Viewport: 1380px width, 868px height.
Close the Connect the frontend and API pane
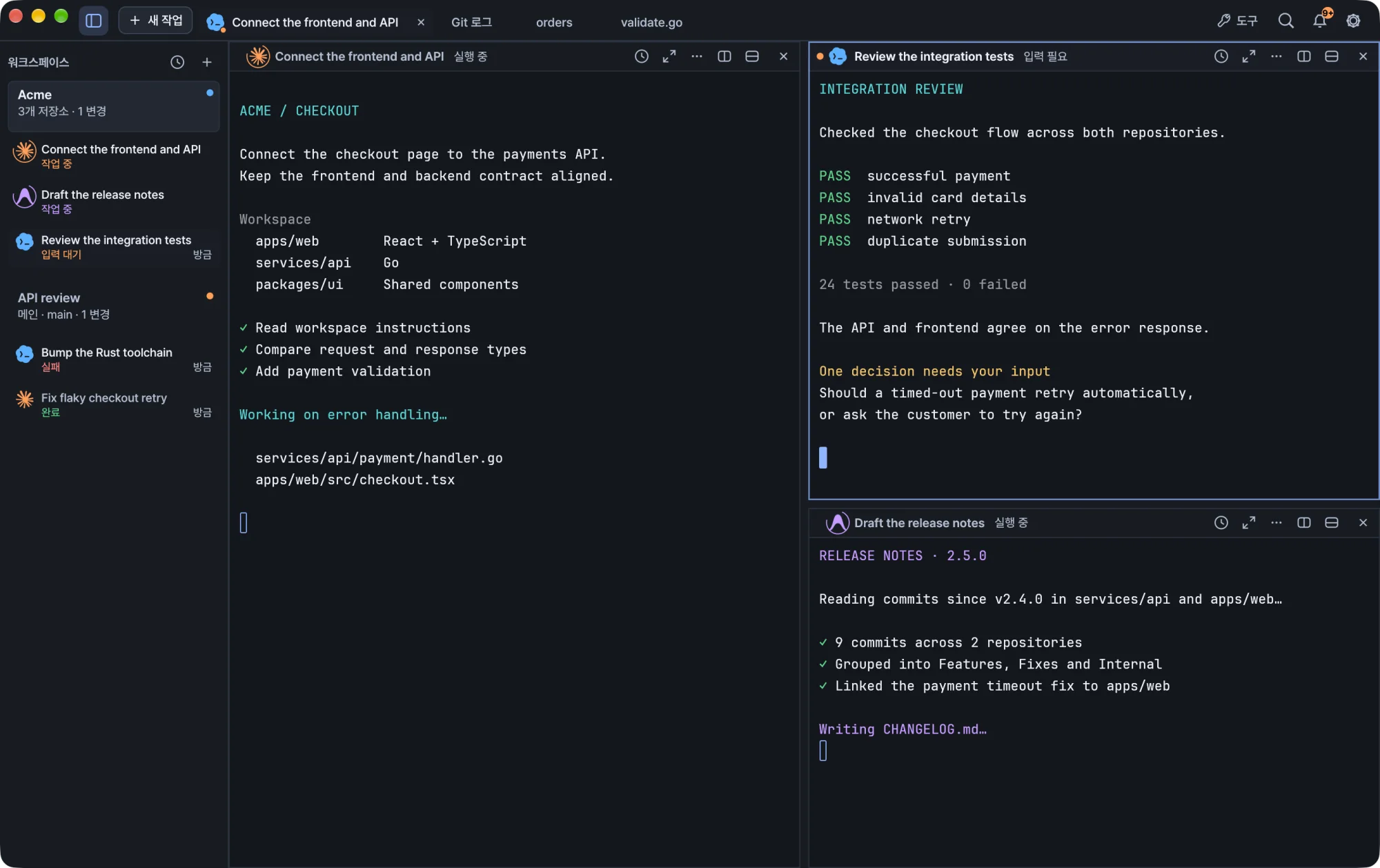pos(783,57)
